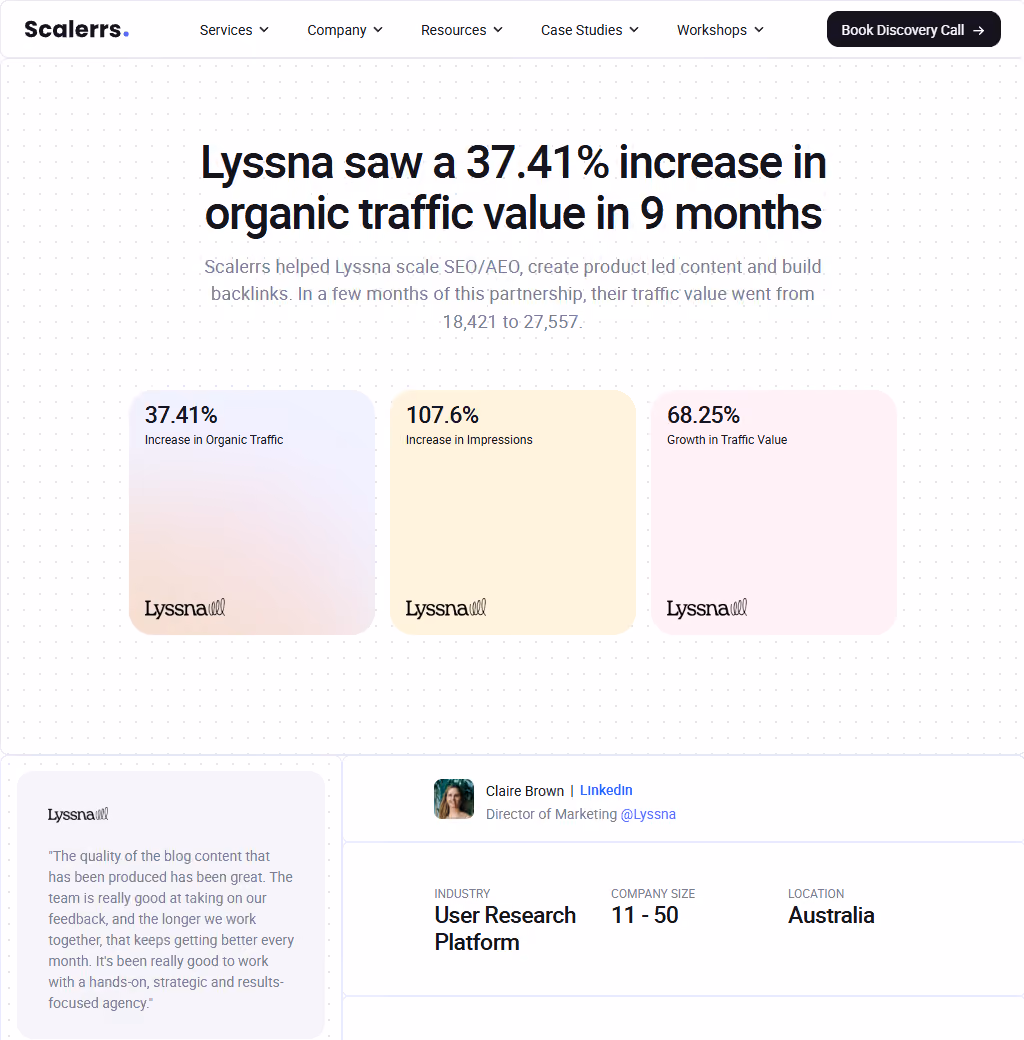Click the 'COMPANY SIZE' label
This screenshot has height=1040, width=1024.
653,893
